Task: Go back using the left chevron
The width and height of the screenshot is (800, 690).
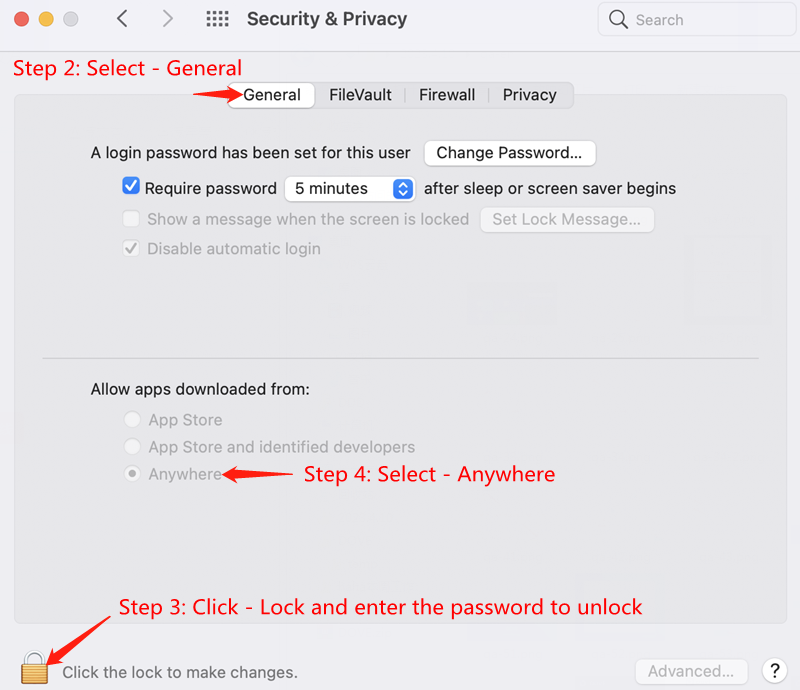Action: pyautogui.click(x=122, y=19)
